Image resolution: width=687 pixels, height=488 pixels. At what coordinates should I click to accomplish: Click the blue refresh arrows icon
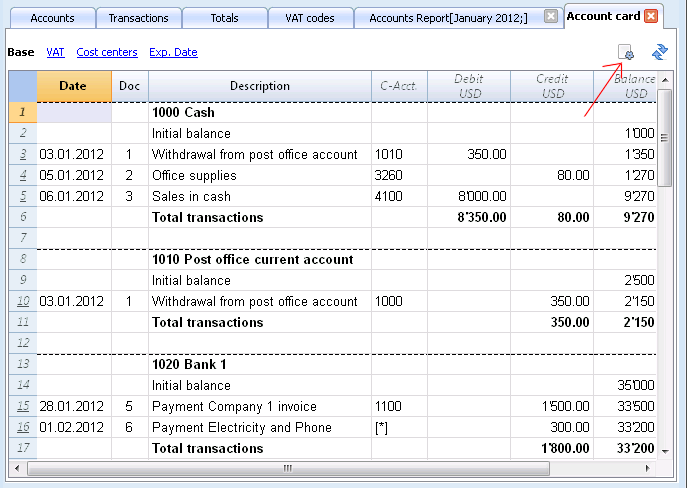point(660,52)
